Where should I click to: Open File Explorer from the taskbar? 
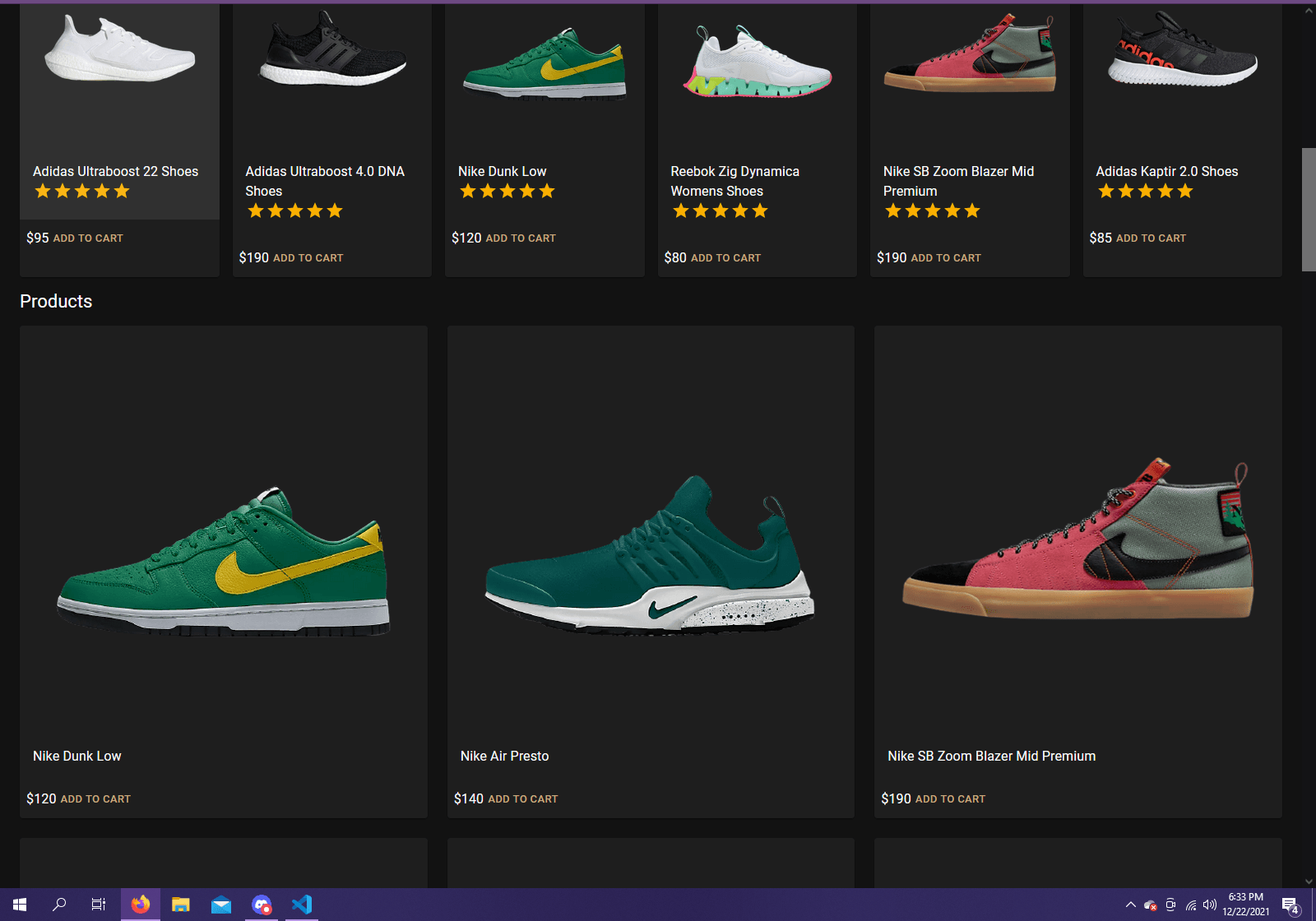pyautogui.click(x=181, y=905)
